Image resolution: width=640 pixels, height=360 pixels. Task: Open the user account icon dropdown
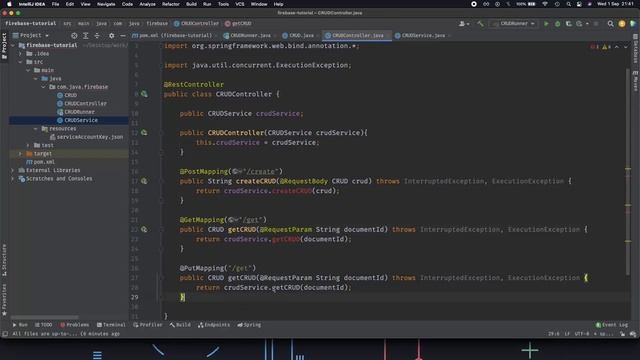464,24
